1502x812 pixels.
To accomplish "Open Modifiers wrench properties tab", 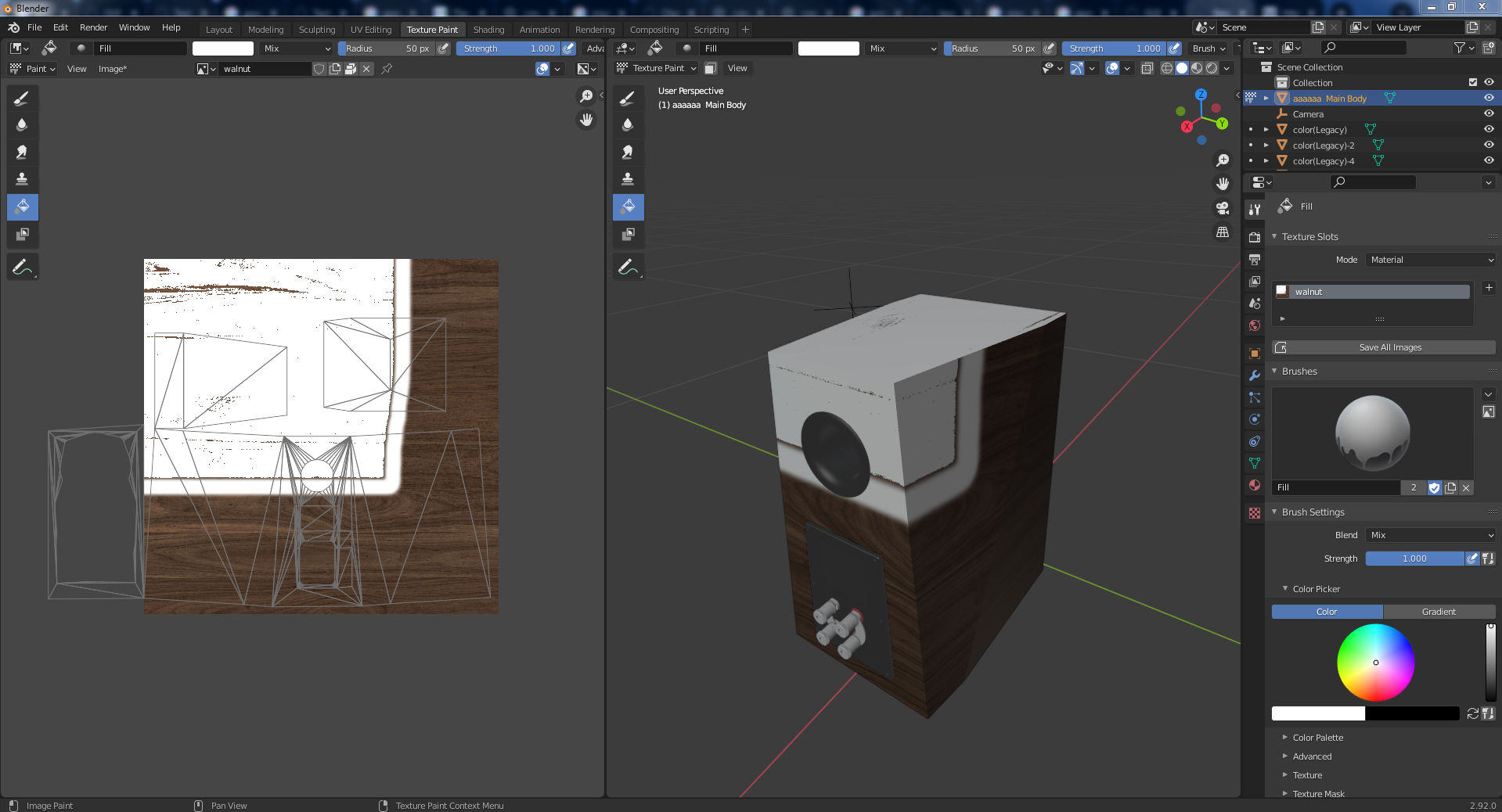I will (1255, 375).
